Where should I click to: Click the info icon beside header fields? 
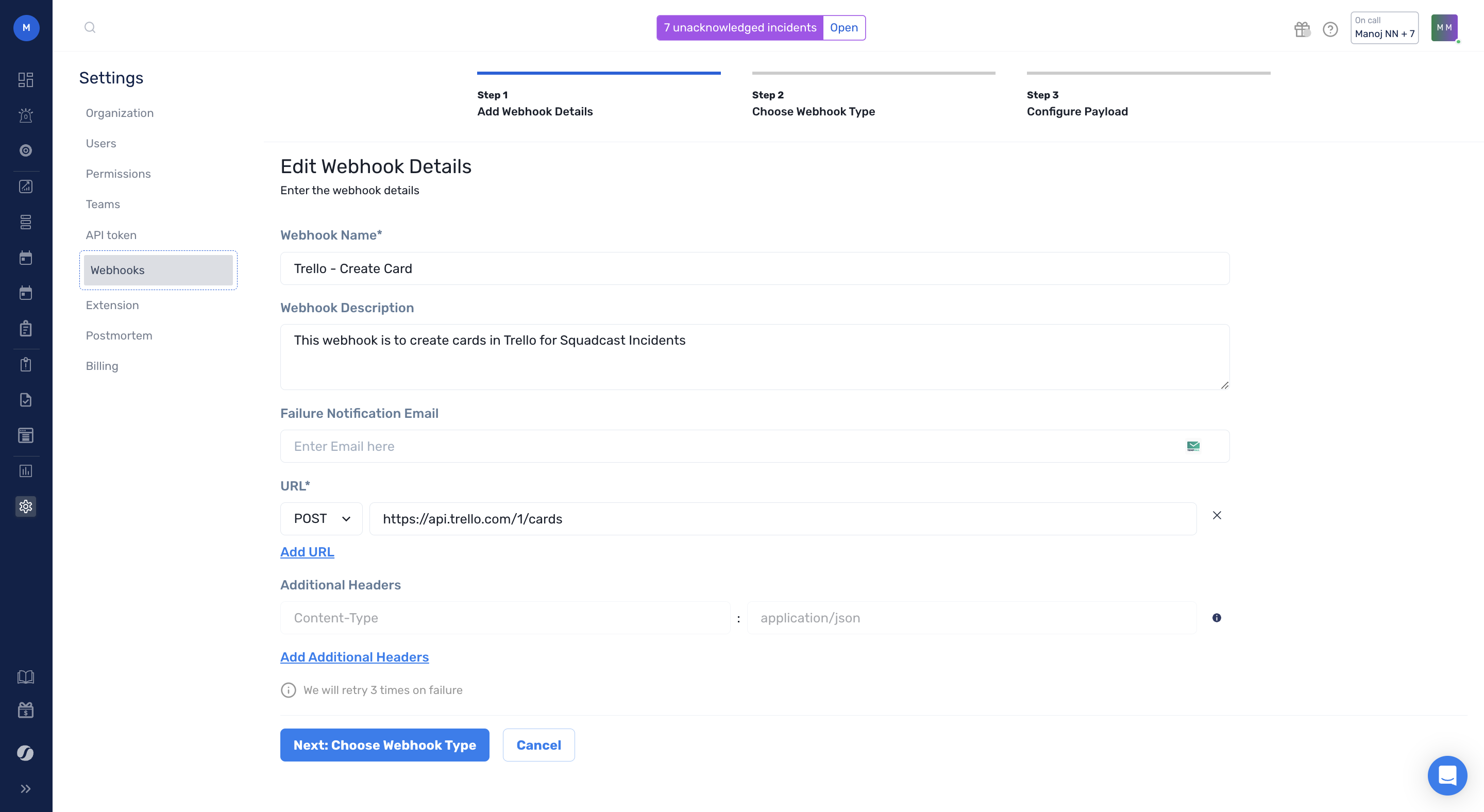[x=1216, y=617]
